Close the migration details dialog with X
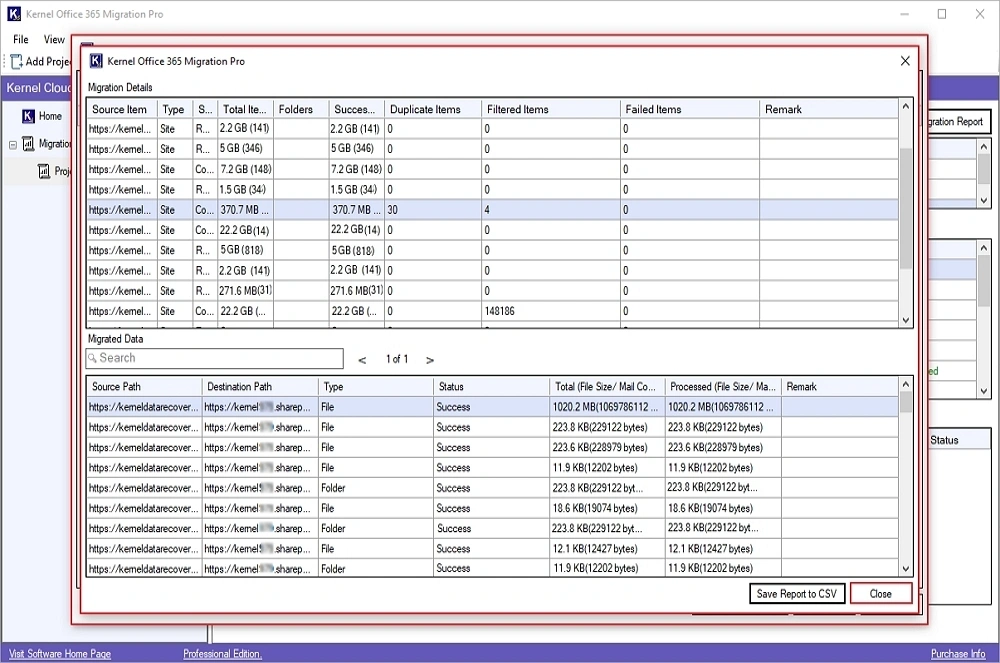The height and width of the screenshot is (663, 1000). pos(905,61)
